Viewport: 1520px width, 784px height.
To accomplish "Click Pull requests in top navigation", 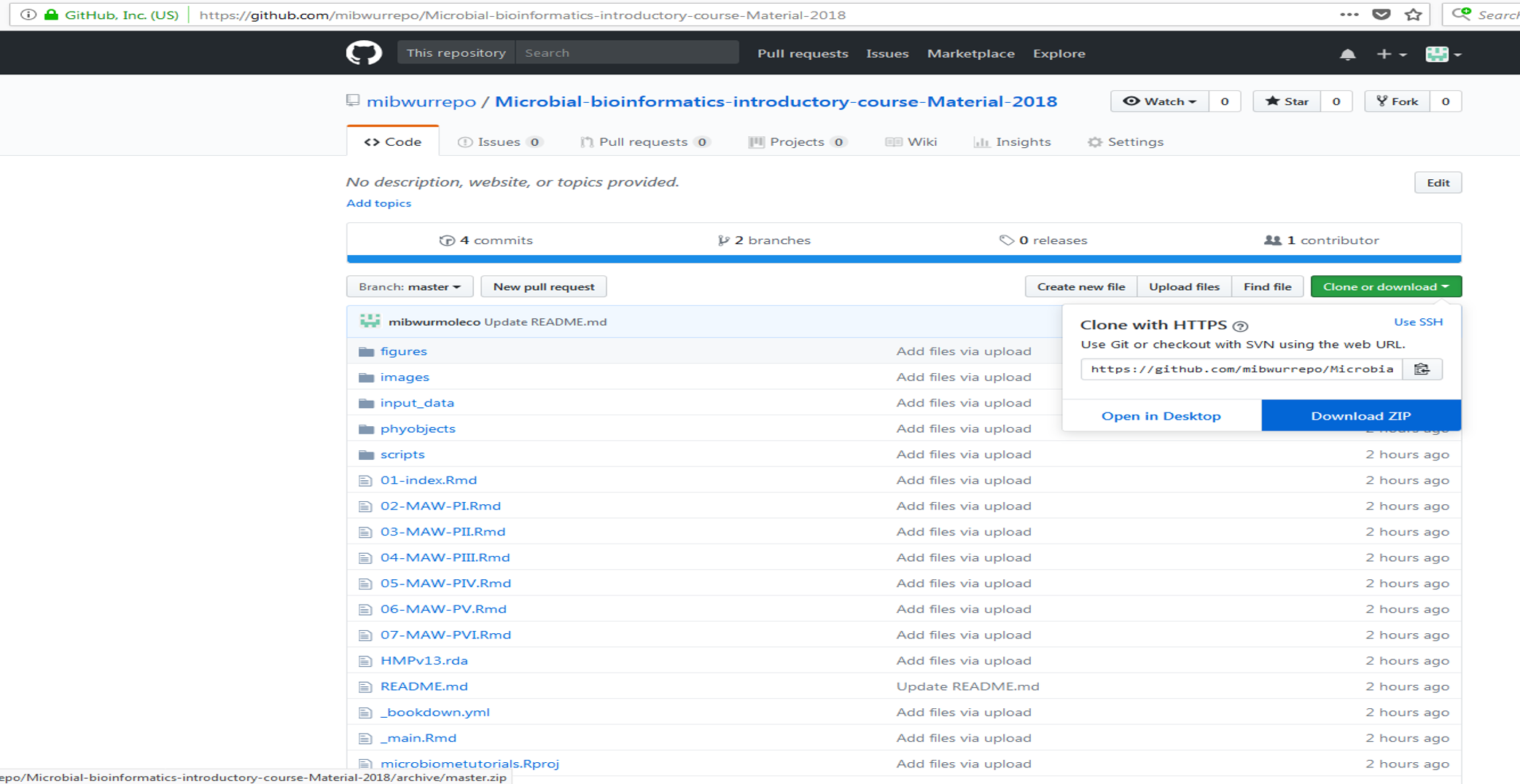I will [x=803, y=54].
